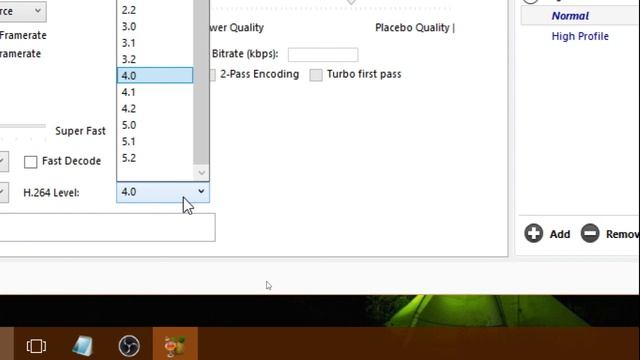Select level 5.0 in dropdown list
Viewport: 640px width, 360px height.
pos(155,125)
